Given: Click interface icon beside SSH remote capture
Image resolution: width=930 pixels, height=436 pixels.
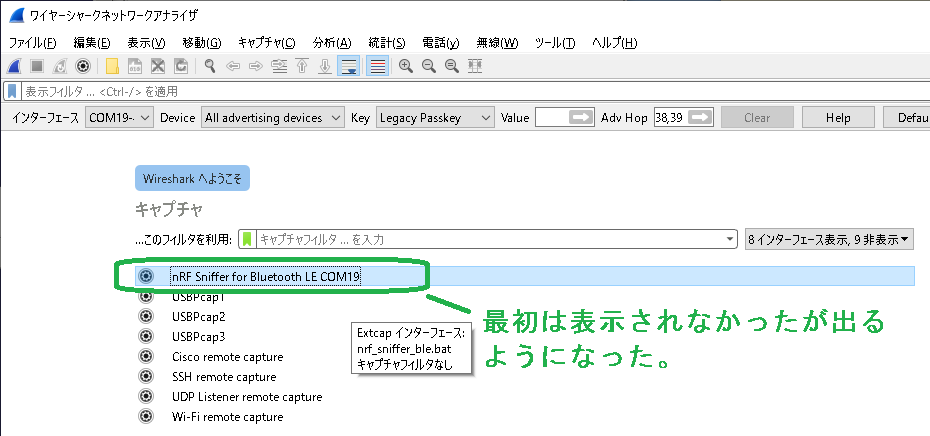Looking at the screenshot, I should 145,376.
